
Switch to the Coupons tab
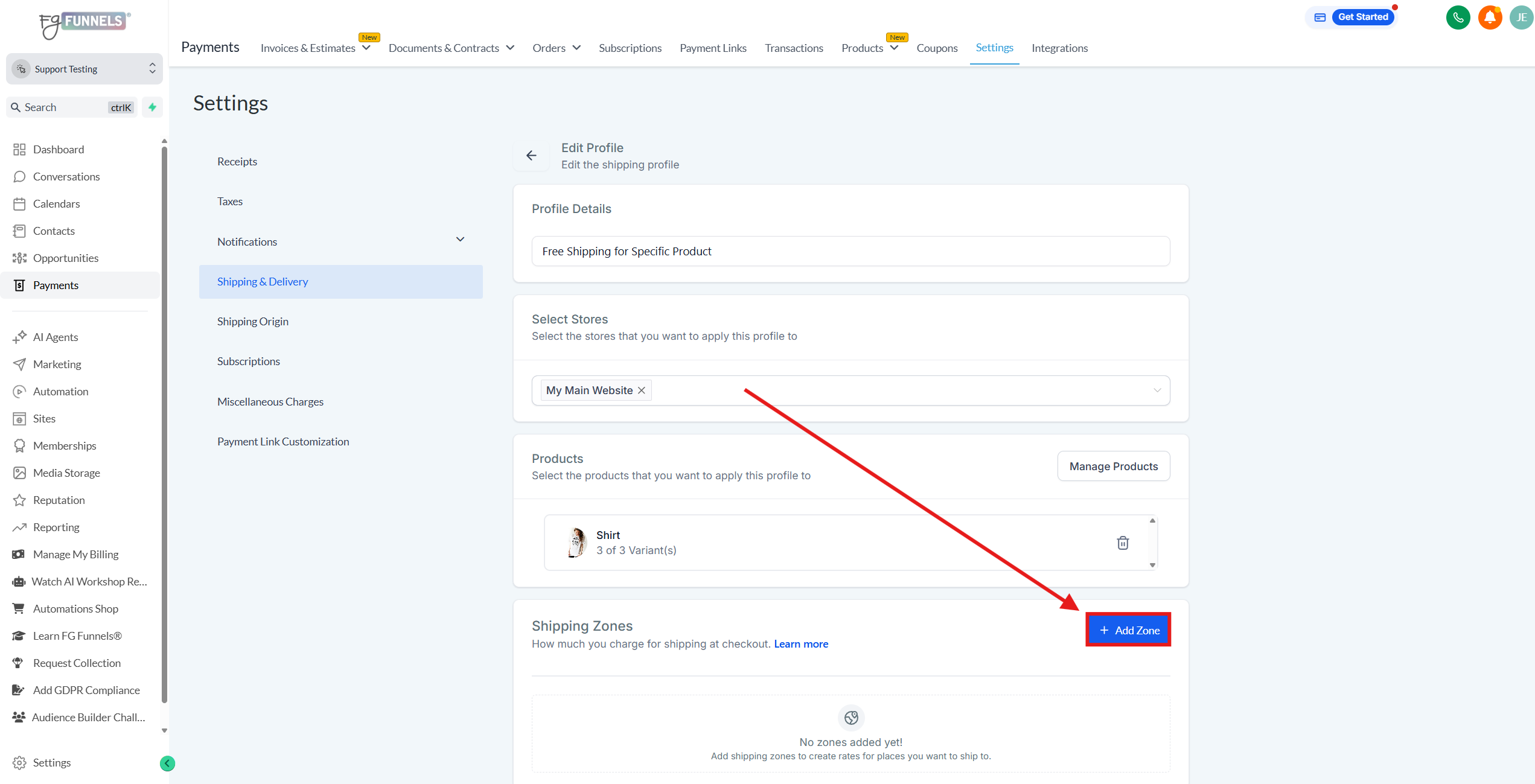click(937, 48)
